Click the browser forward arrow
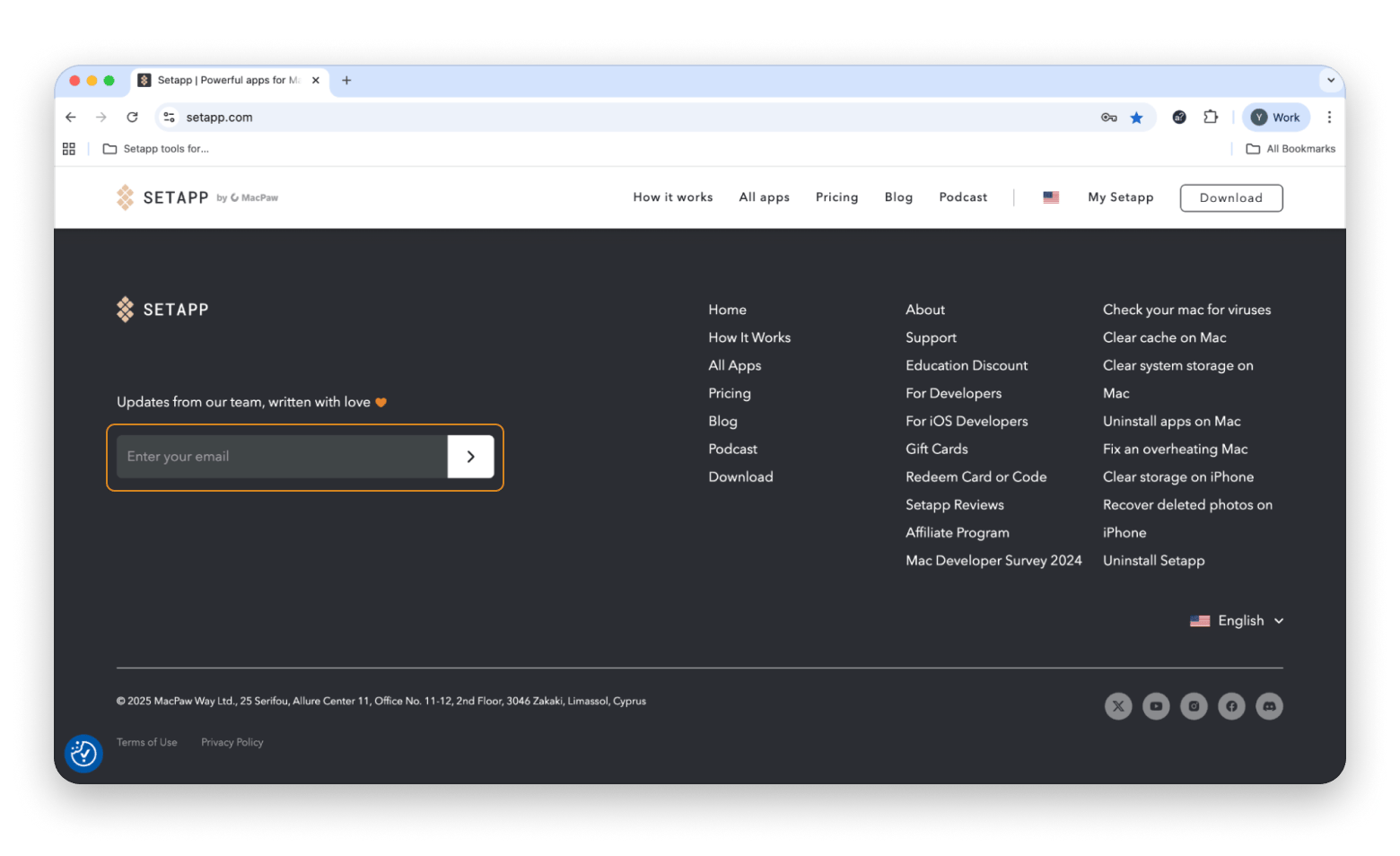The width and height of the screenshot is (1400, 856). 101,118
